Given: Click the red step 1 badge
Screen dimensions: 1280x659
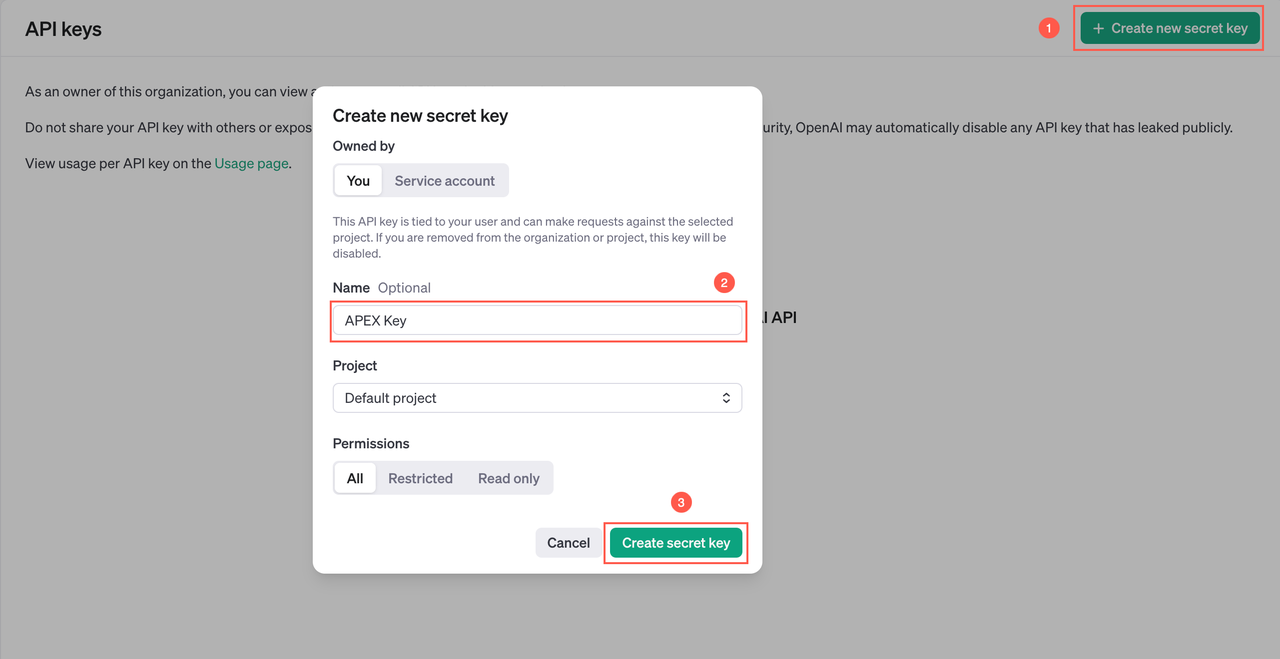Looking at the screenshot, I should 1048,29.
